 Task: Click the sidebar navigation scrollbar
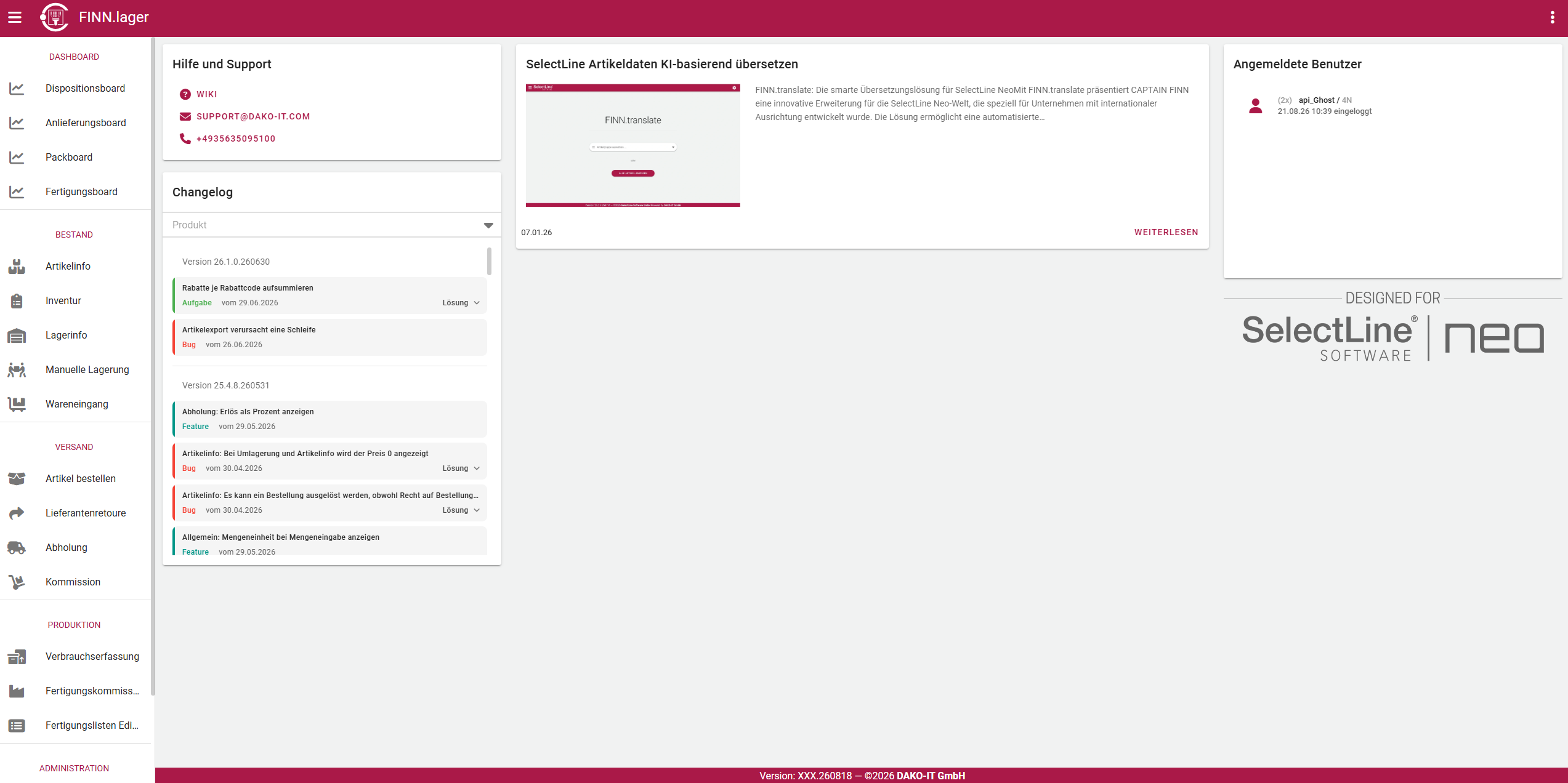tap(153, 366)
